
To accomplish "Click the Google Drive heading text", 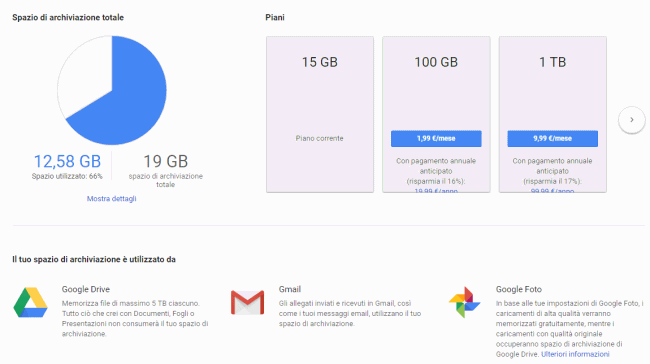I will (x=86, y=289).
